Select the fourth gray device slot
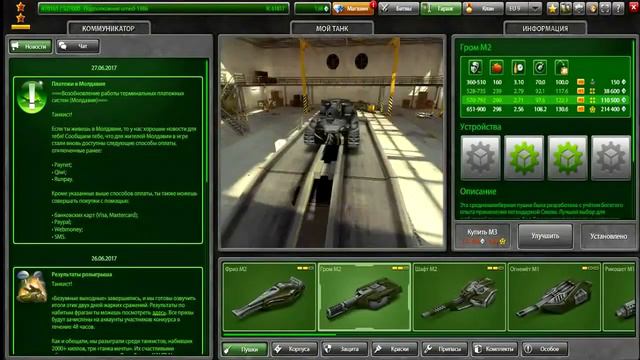640x360 pixels. [611, 158]
